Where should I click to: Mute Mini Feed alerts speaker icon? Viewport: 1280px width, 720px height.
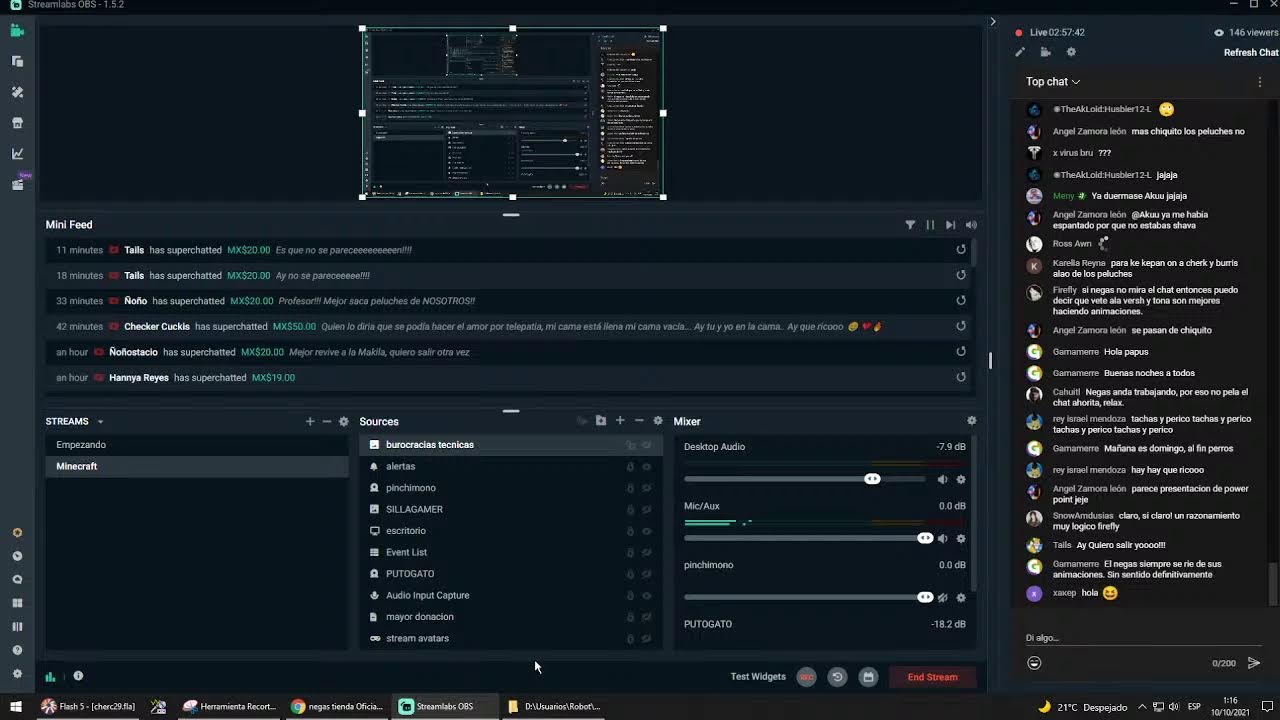point(971,225)
